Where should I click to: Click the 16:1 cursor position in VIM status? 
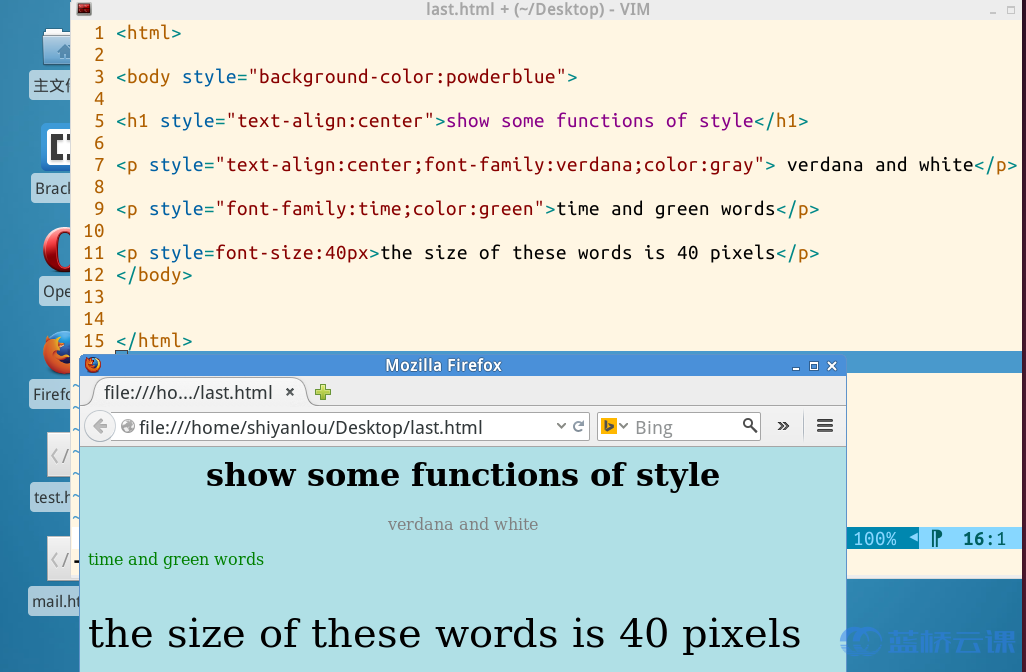pos(984,539)
